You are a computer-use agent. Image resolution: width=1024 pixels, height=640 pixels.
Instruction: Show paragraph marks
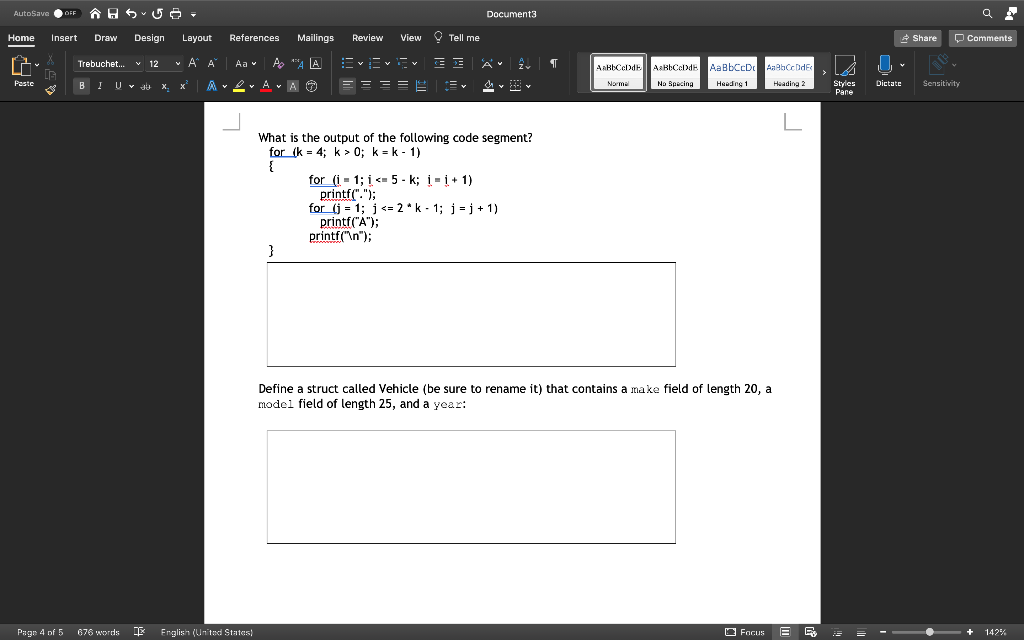point(553,62)
